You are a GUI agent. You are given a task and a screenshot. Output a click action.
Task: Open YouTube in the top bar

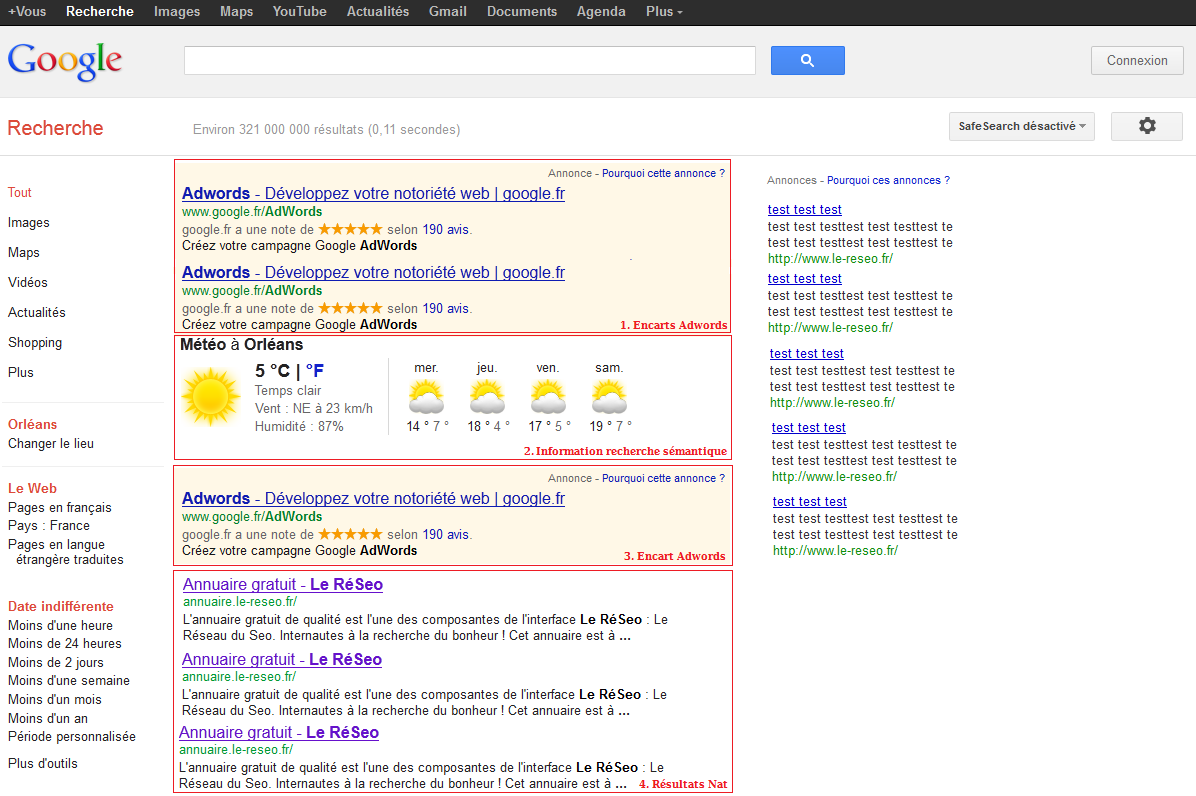[x=300, y=11]
